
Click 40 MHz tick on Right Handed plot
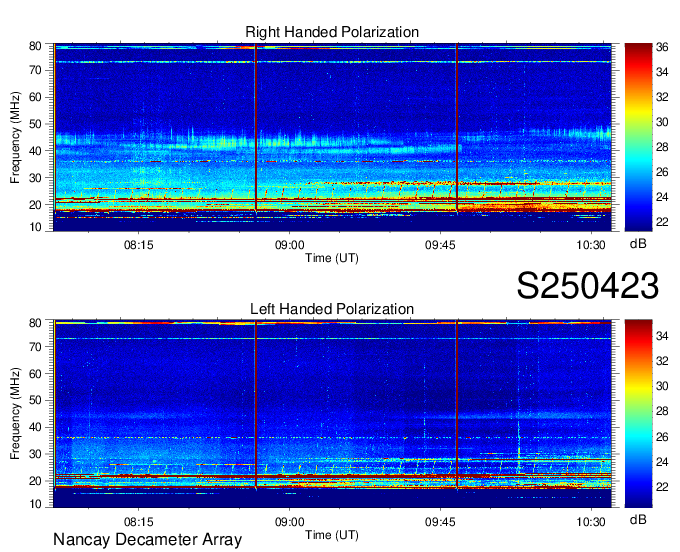pyautogui.click(x=35, y=150)
